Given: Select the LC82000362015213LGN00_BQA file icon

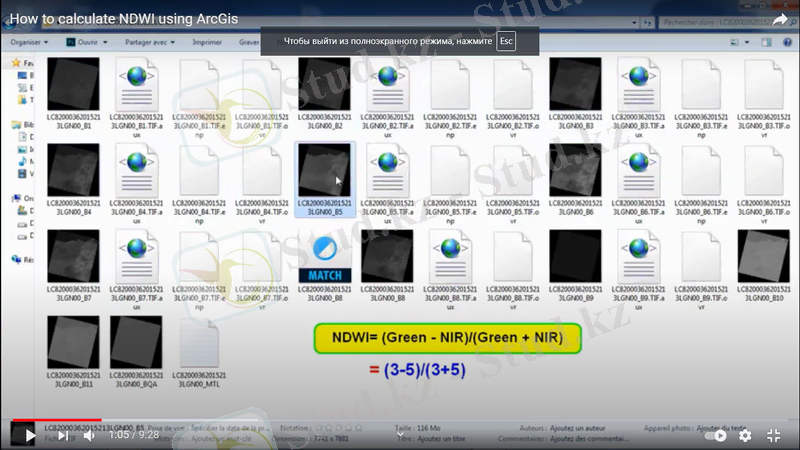Looking at the screenshot, I should (135, 342).
